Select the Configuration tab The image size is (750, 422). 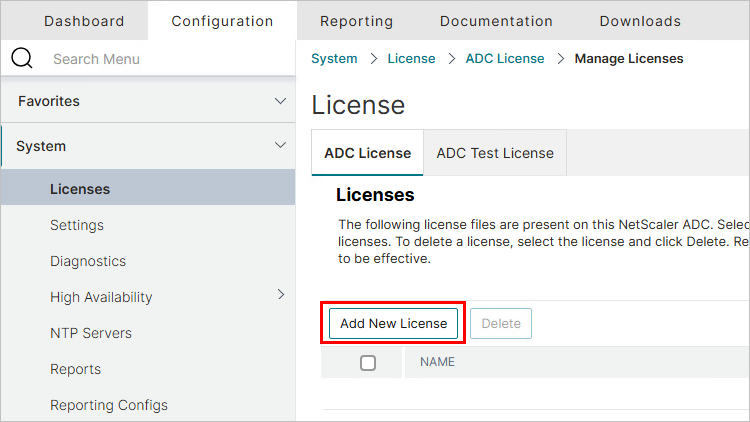[x=222, y=21]
